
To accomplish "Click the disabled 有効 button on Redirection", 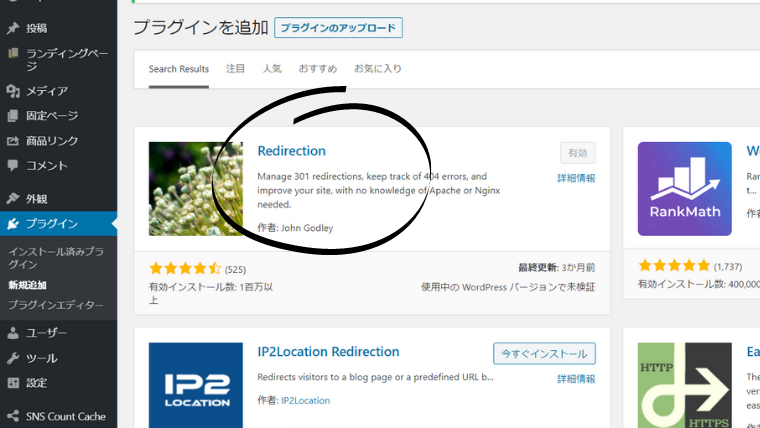I will (x=578, y=153).
